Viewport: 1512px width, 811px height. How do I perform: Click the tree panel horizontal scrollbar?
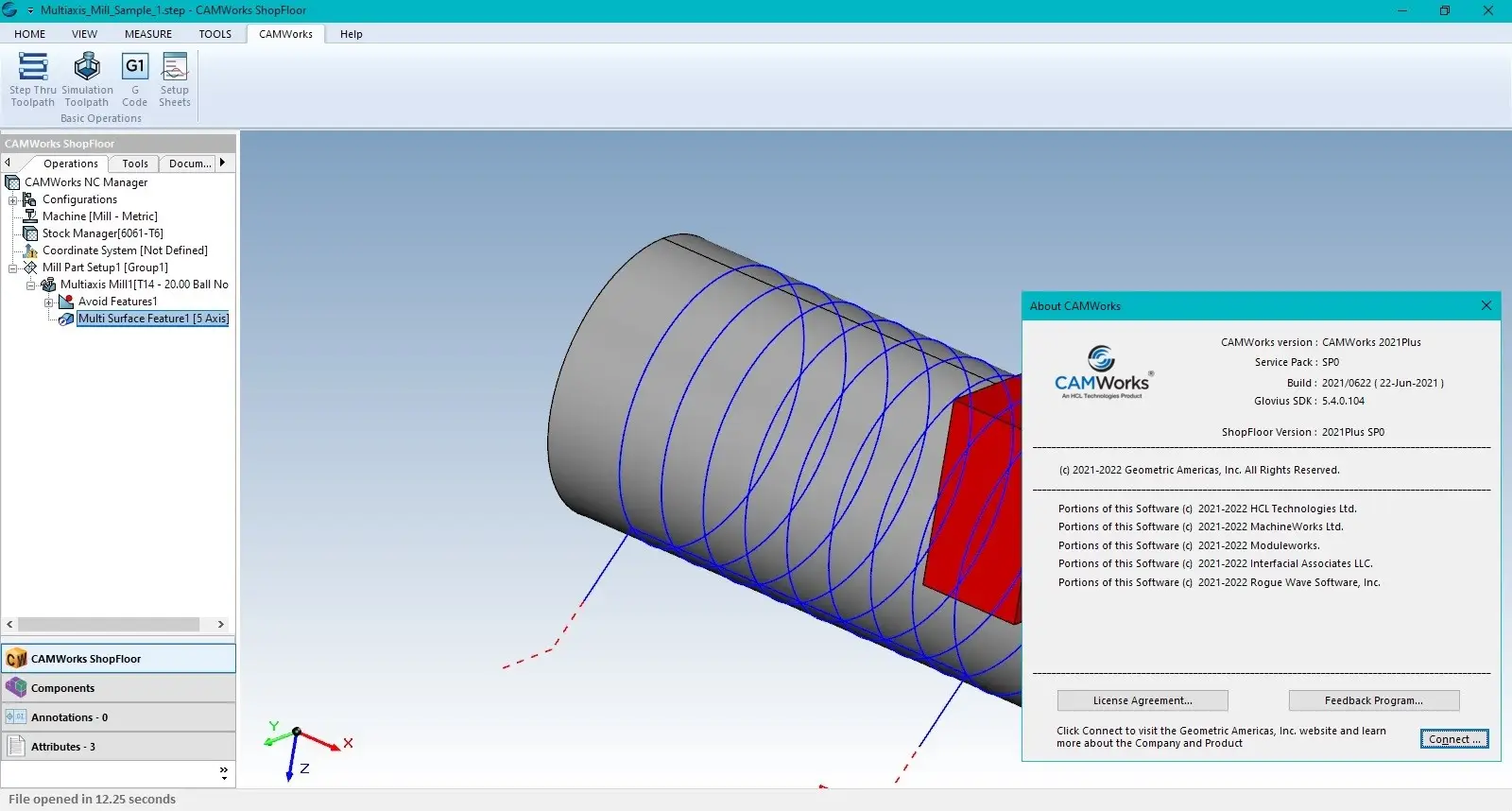click(x=109, y=625)
